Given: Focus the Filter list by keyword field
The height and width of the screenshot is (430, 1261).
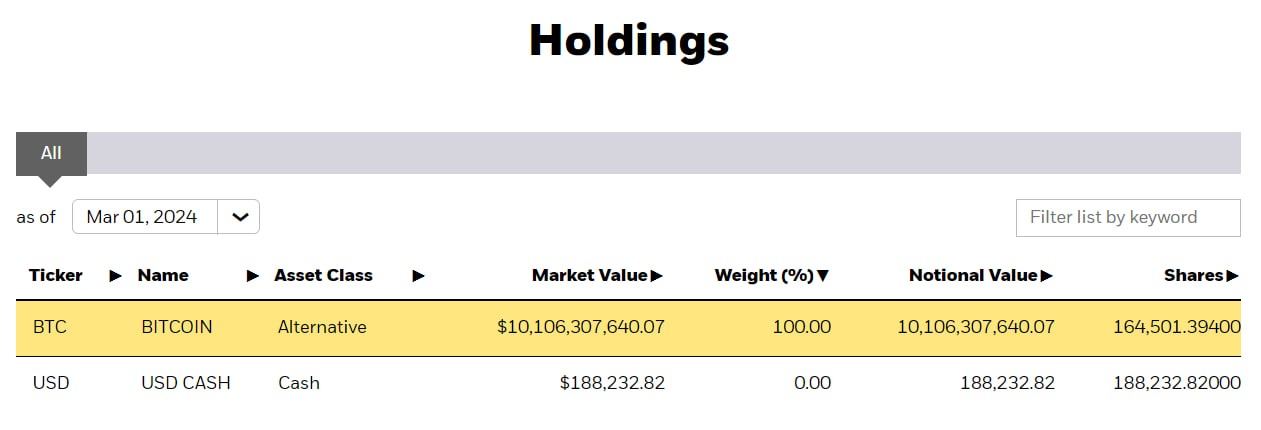Looking at the screenshot, I should 1128,218.
